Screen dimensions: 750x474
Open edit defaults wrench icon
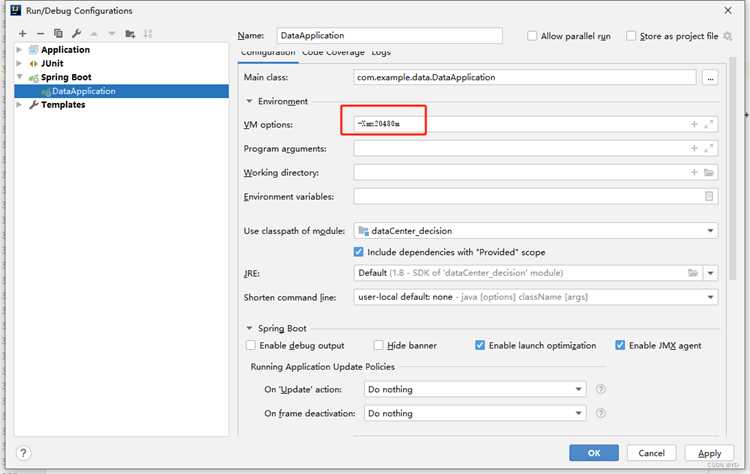click(x=76, y=33)
